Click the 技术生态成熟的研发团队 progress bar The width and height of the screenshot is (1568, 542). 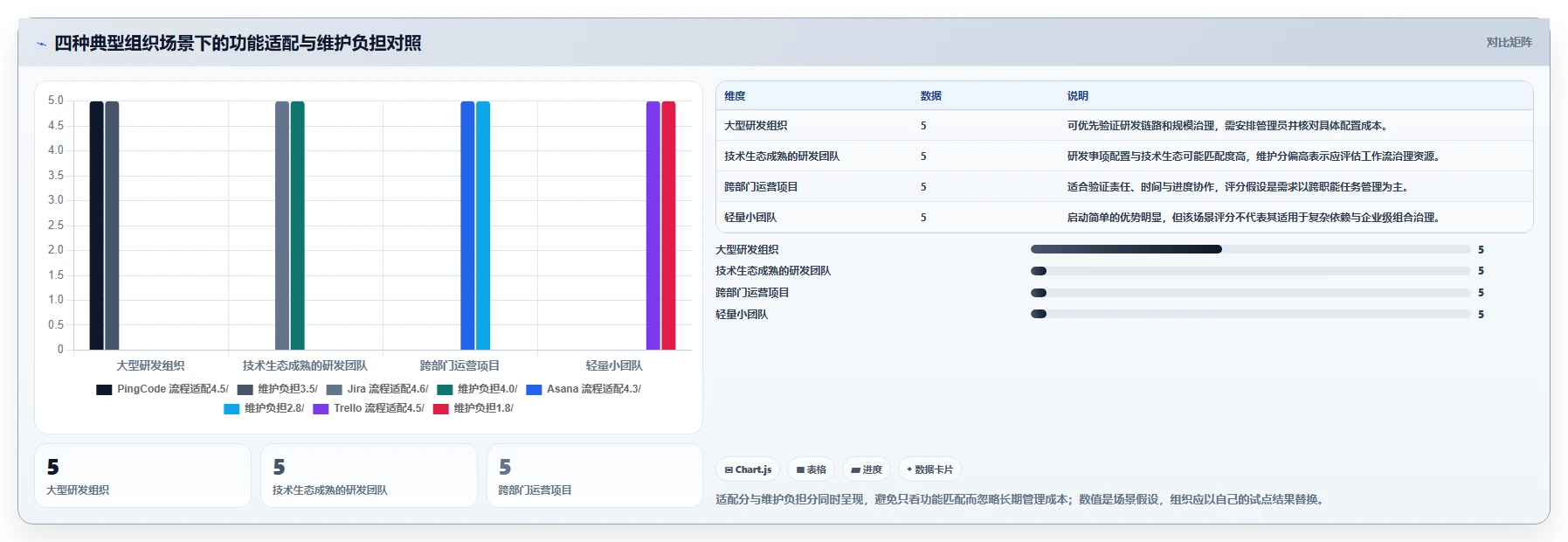point(1250,271)
